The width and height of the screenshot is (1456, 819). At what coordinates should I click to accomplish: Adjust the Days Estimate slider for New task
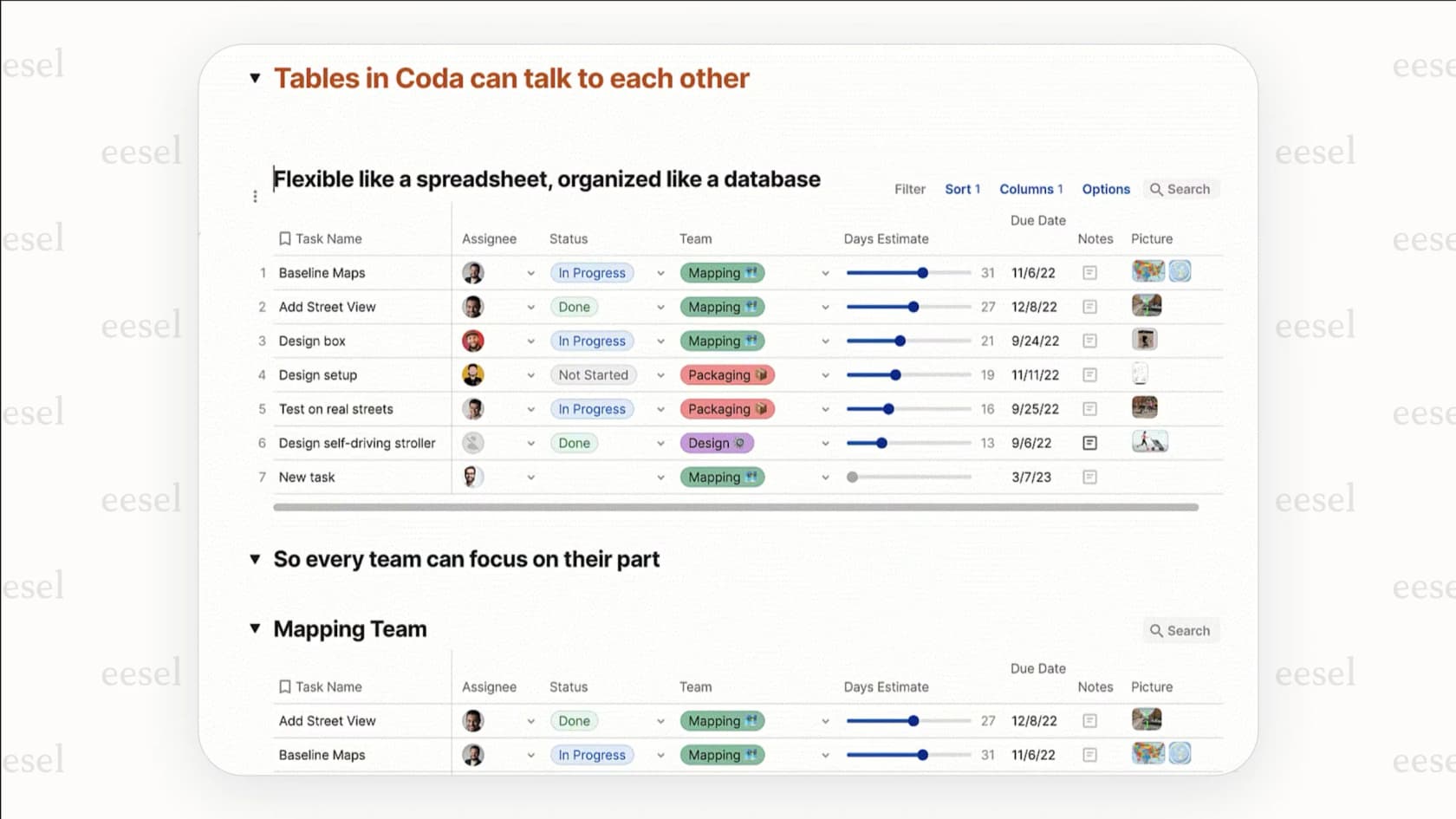[x=908, y=477]
